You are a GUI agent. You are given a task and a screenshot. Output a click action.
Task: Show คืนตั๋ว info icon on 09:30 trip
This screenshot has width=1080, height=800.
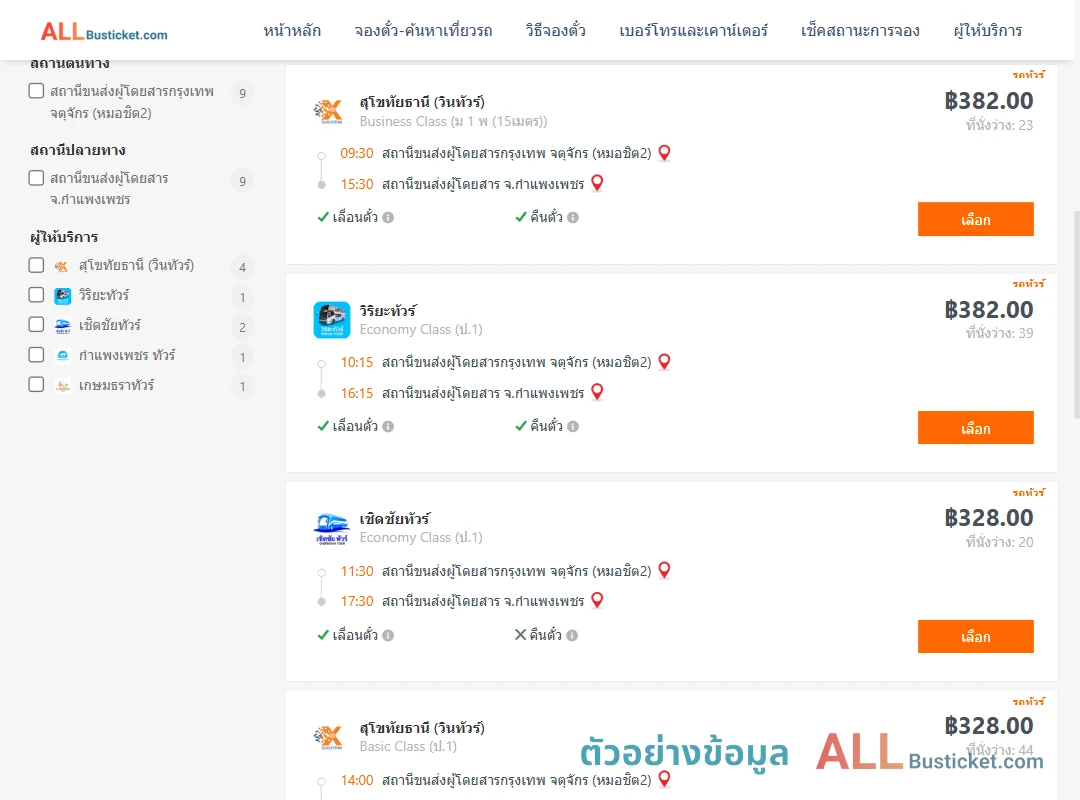(573, 218)
